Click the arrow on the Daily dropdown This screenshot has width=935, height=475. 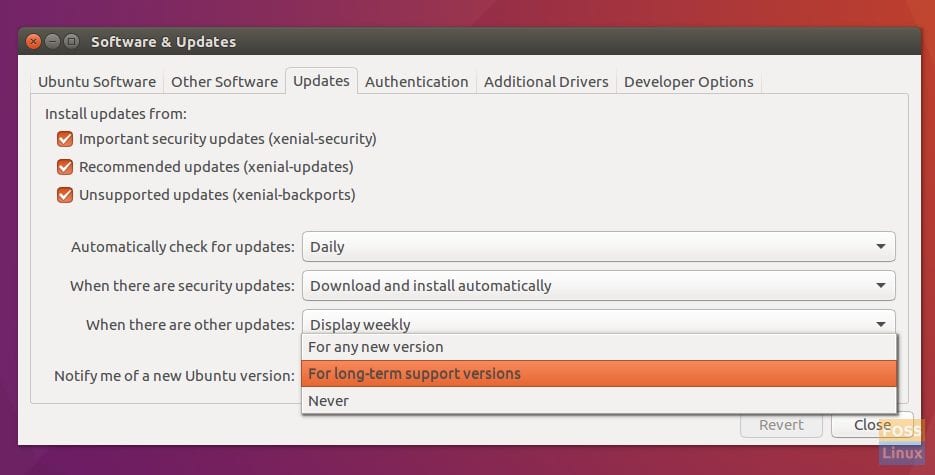[x=881, y=247]
